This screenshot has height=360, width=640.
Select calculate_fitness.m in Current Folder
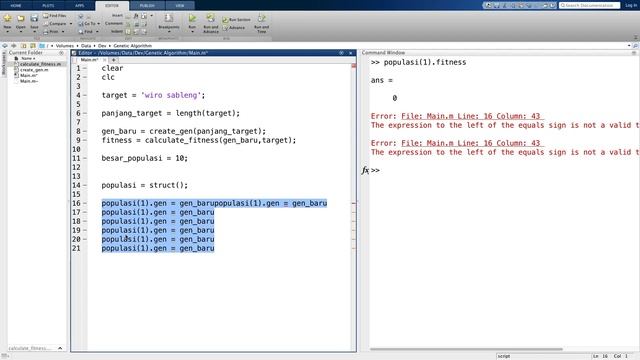(40, 64)
